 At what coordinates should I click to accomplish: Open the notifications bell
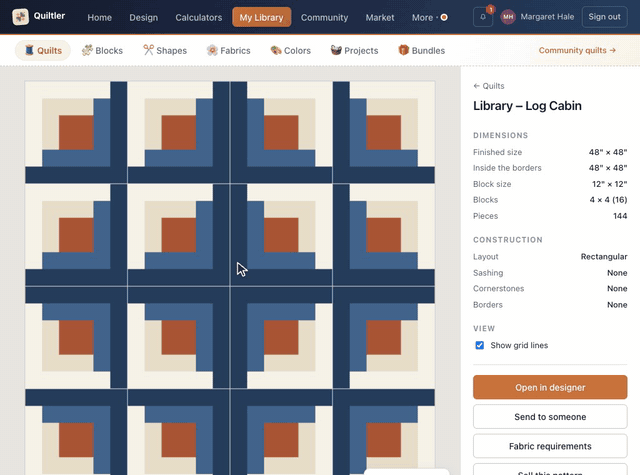(483, 17)
